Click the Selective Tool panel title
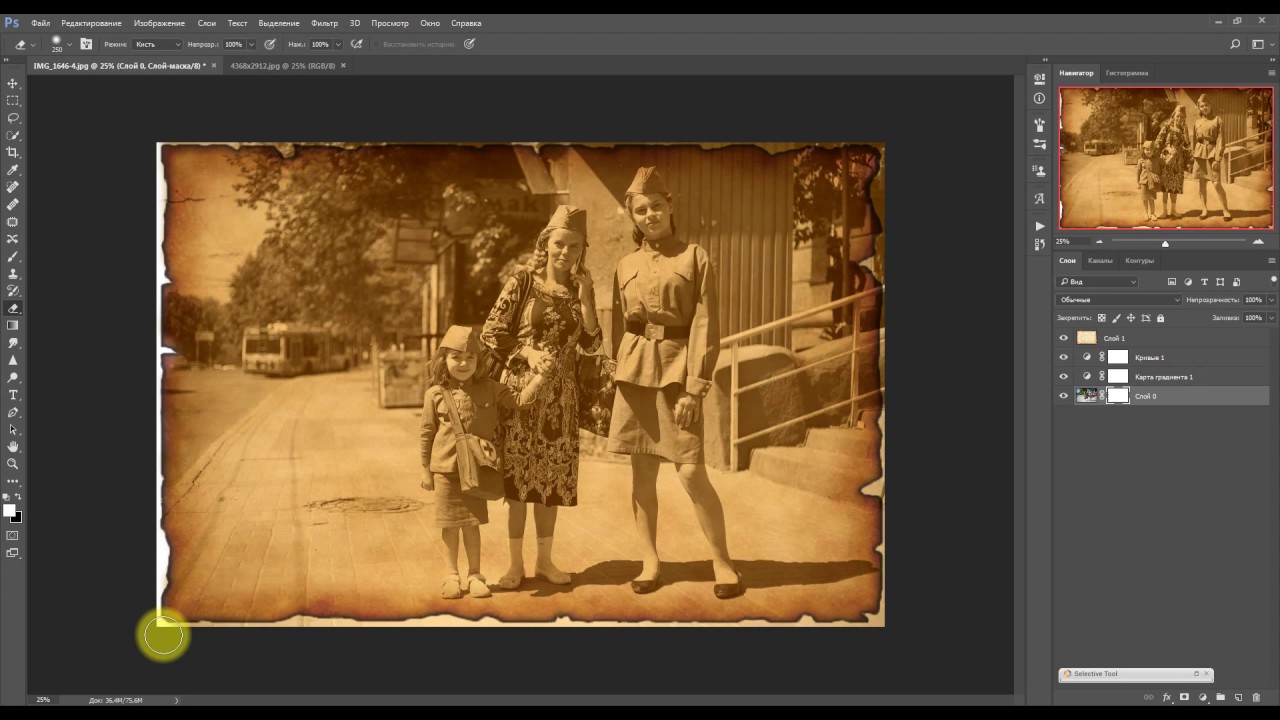 pyautogui.click(x=1096, y=674)
